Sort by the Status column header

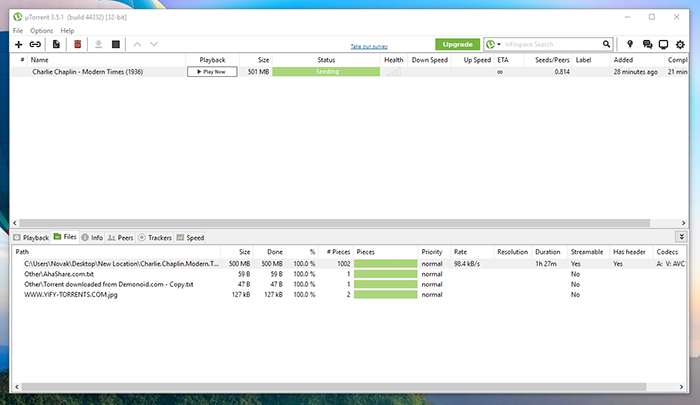(x=326, y=60)
